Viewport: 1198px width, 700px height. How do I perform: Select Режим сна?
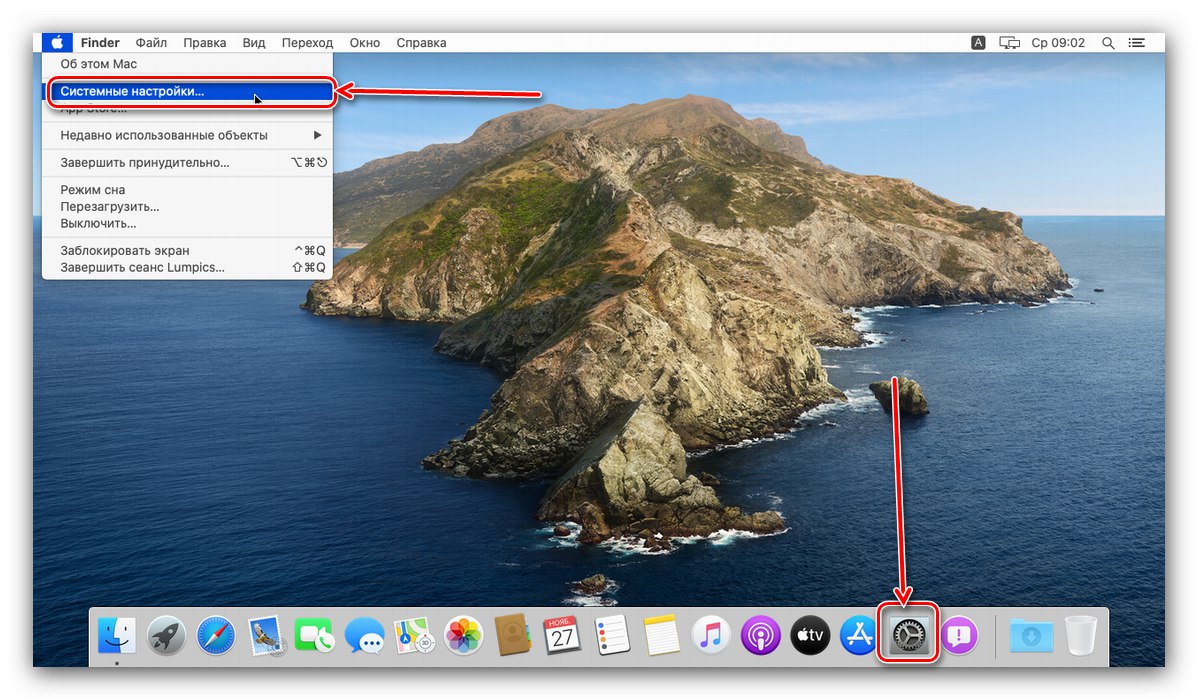pos(187,190)
